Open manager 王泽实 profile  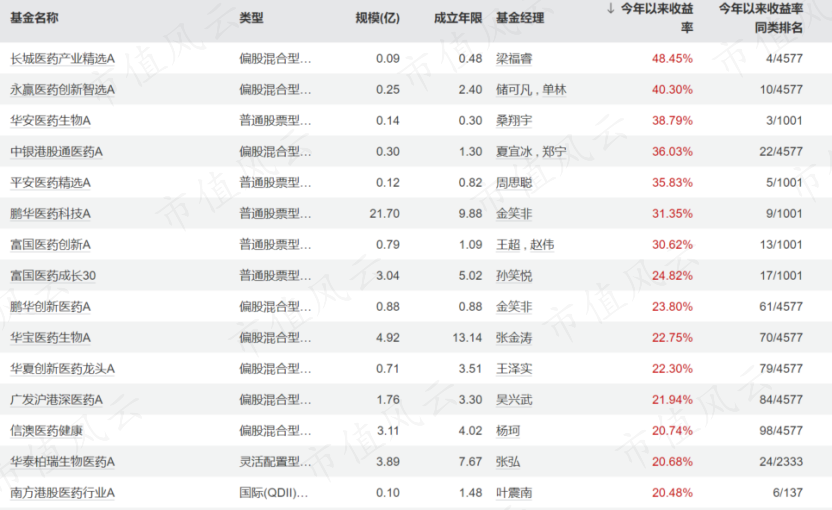(x=514, y=369)
